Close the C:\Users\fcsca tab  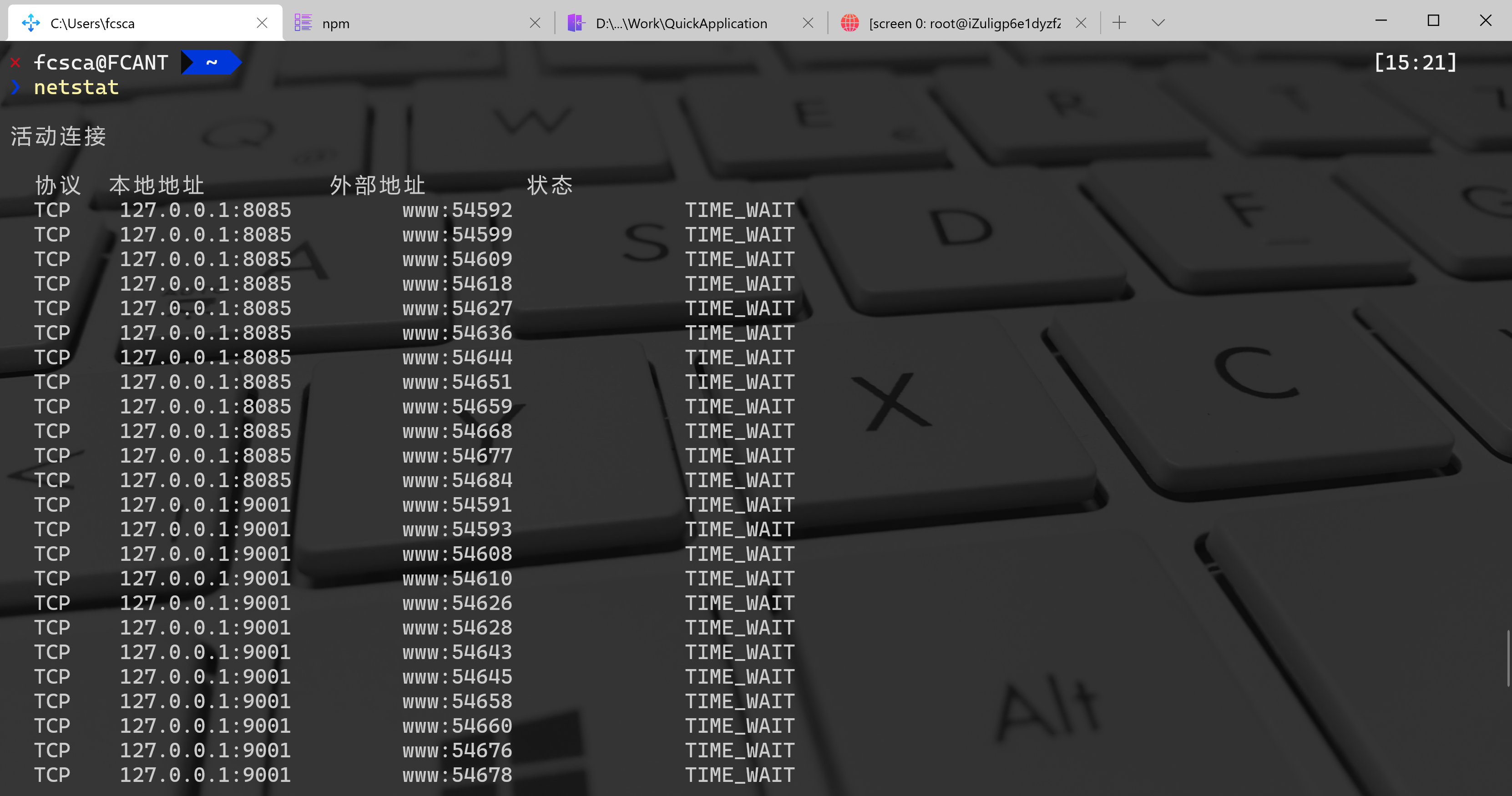(262, 23)
